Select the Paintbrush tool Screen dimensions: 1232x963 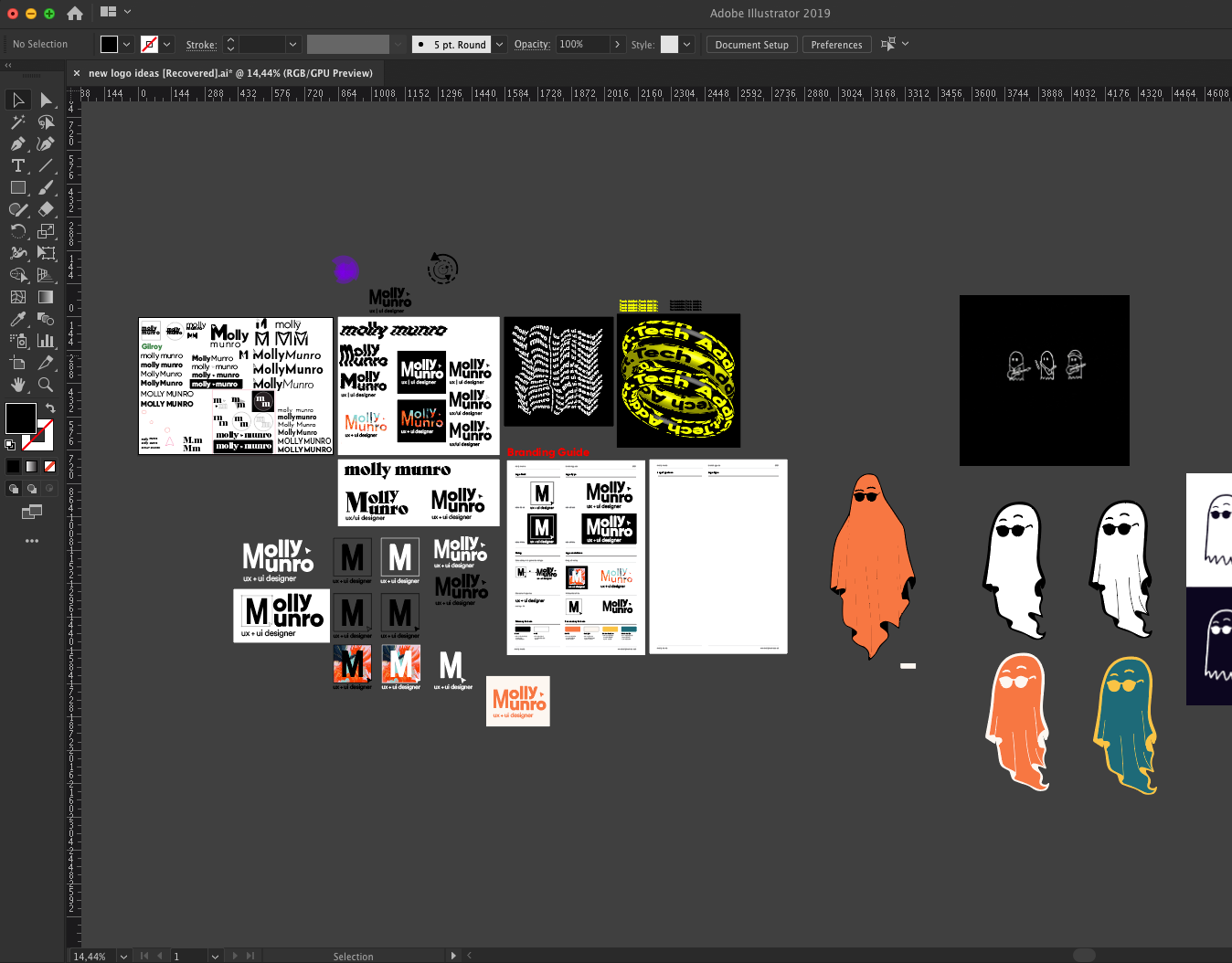click(x=46, y=187)
